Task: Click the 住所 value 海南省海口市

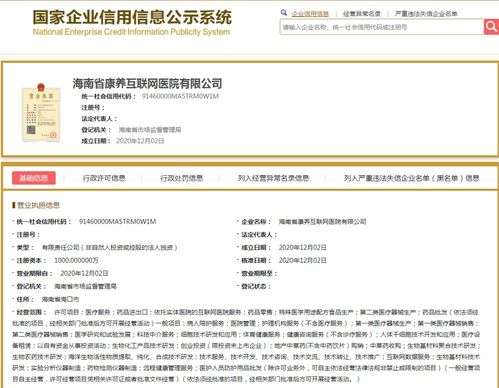Action: 60,299
